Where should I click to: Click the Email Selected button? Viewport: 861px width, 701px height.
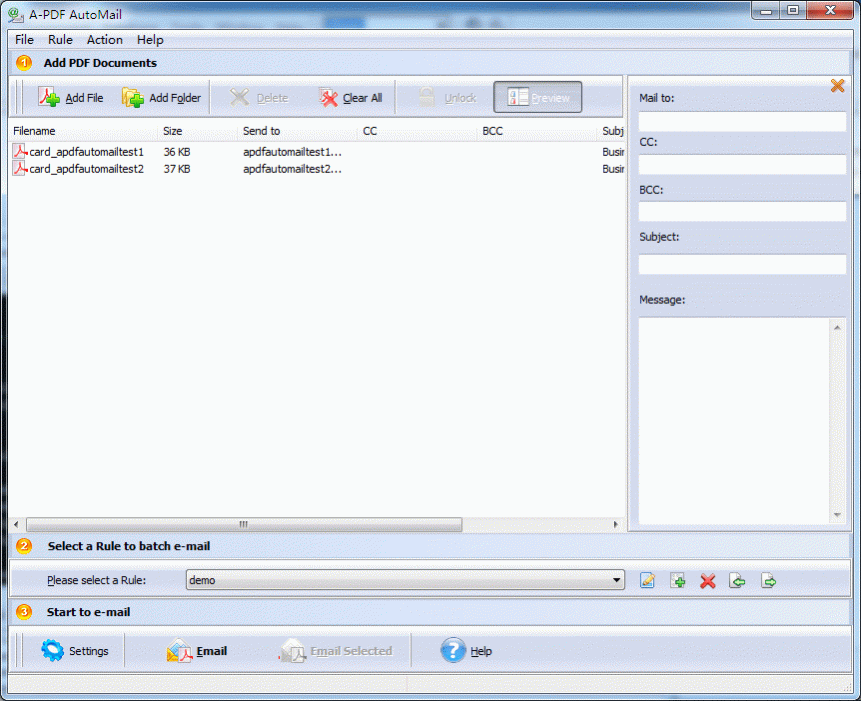click(336, 650)
